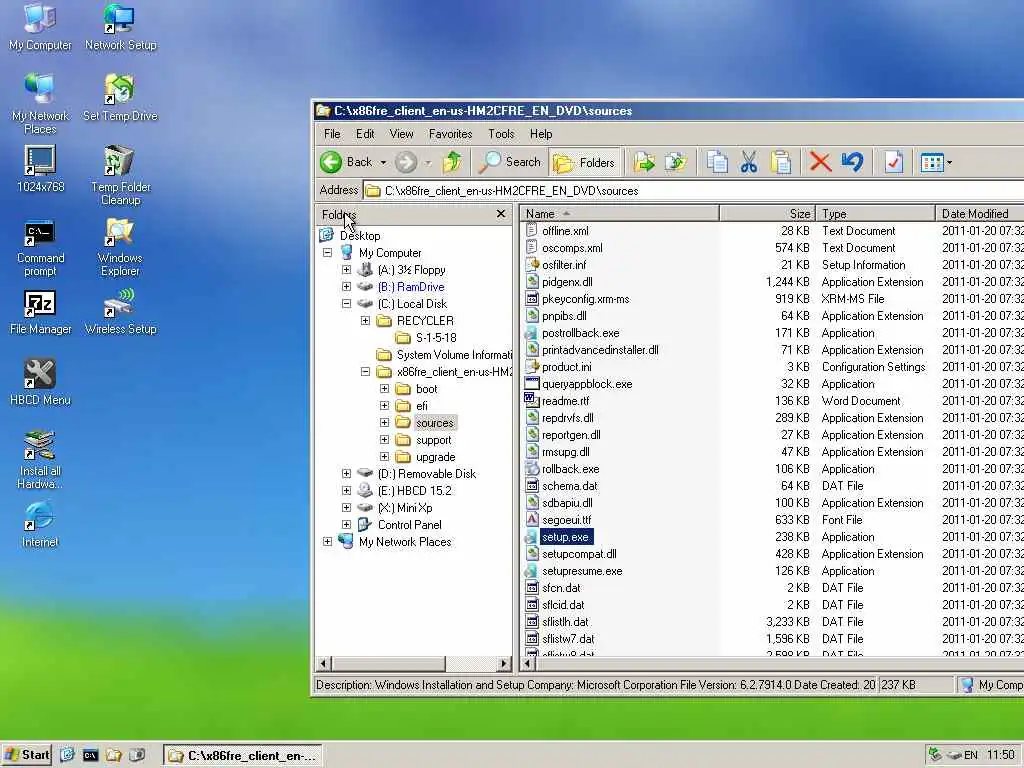
Task: Select the segoeui.ttf font file icon
Action: point(532,520)
